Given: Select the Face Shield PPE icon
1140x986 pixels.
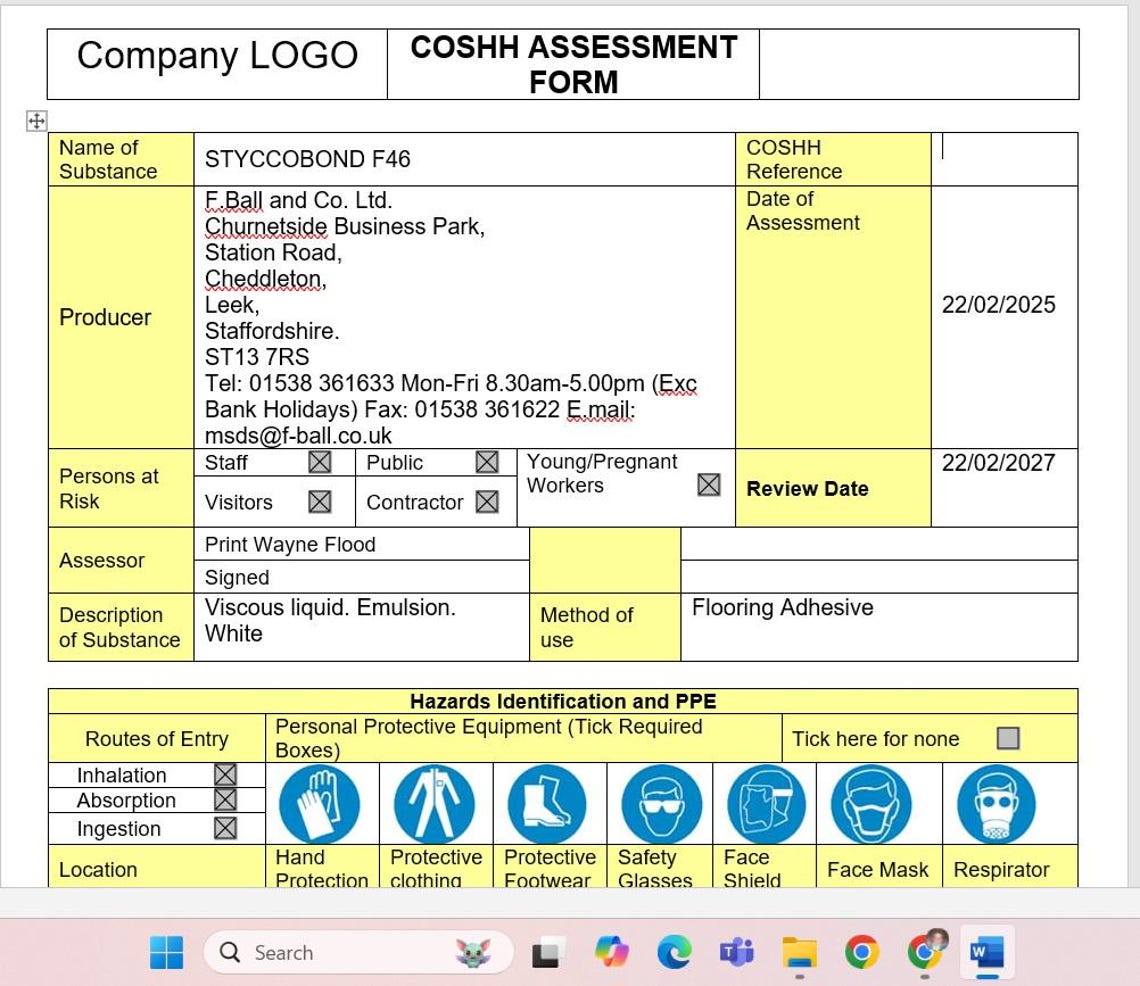Looking at the screenshot, I should click(x=765, y=803).
